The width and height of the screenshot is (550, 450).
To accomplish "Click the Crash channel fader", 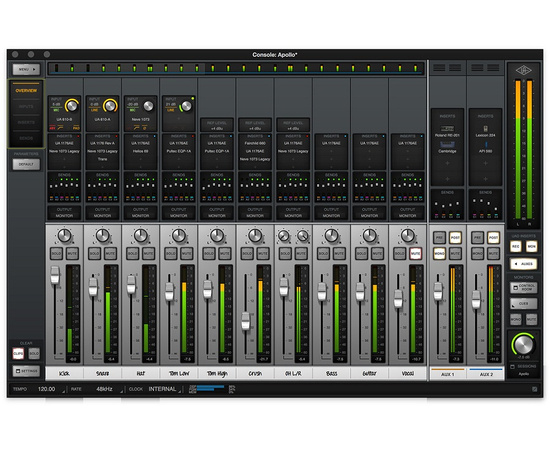I will [246, 321].
